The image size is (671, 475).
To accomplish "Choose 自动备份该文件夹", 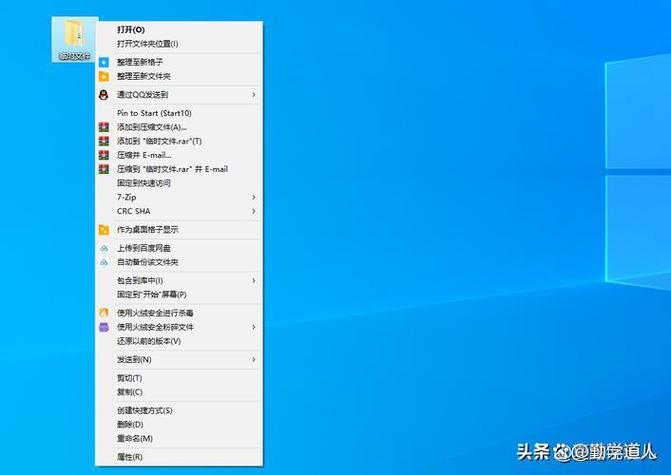I will coord(179,262).
